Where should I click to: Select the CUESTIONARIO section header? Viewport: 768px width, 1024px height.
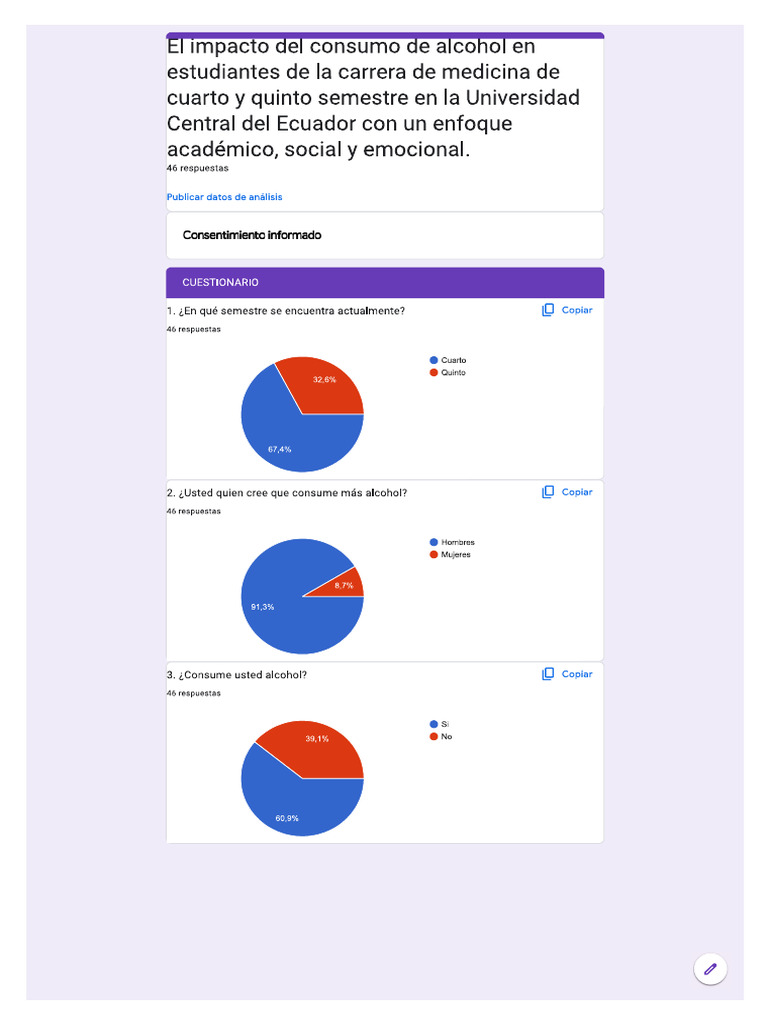tap(220, 283)
